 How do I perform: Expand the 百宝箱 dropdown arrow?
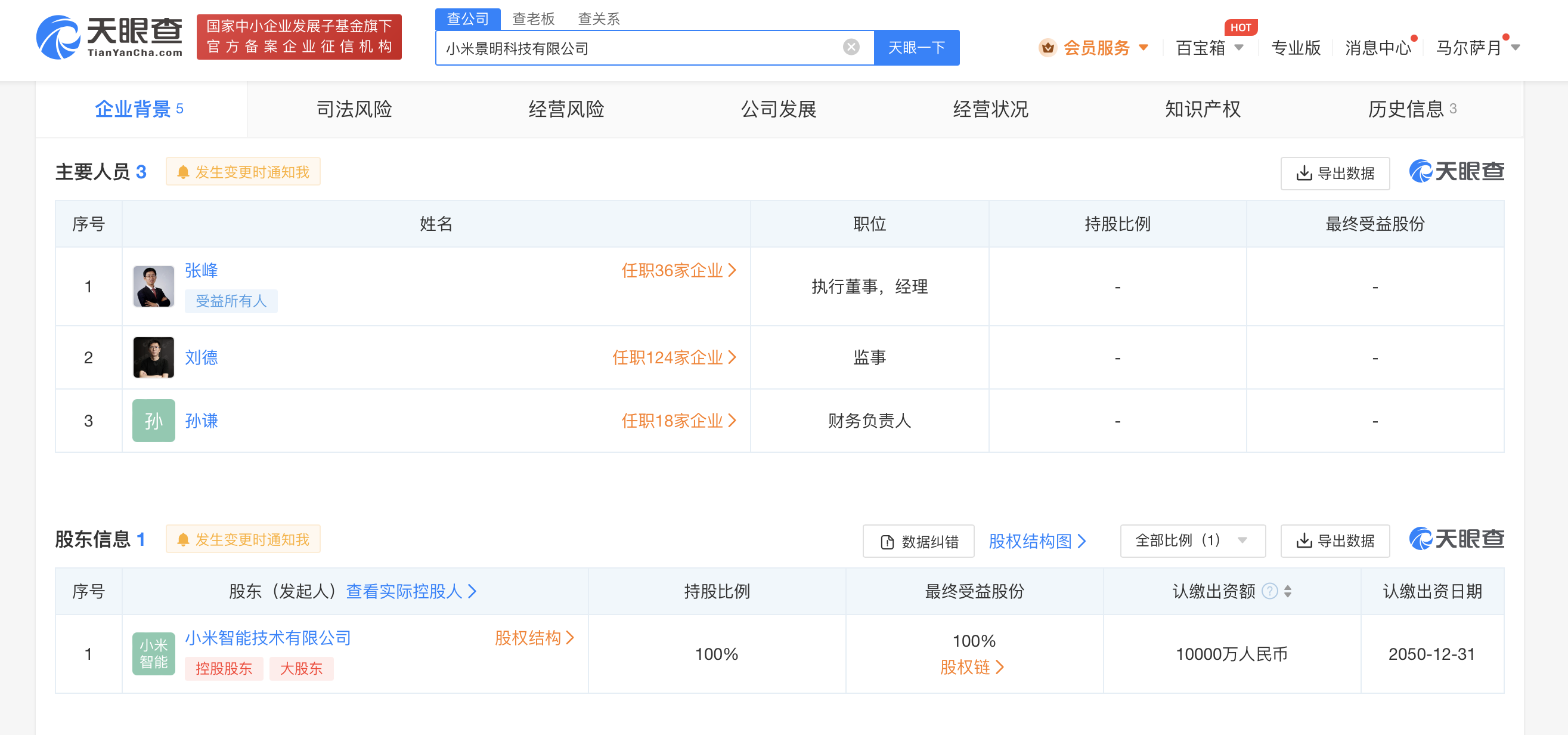[1239, 48]
